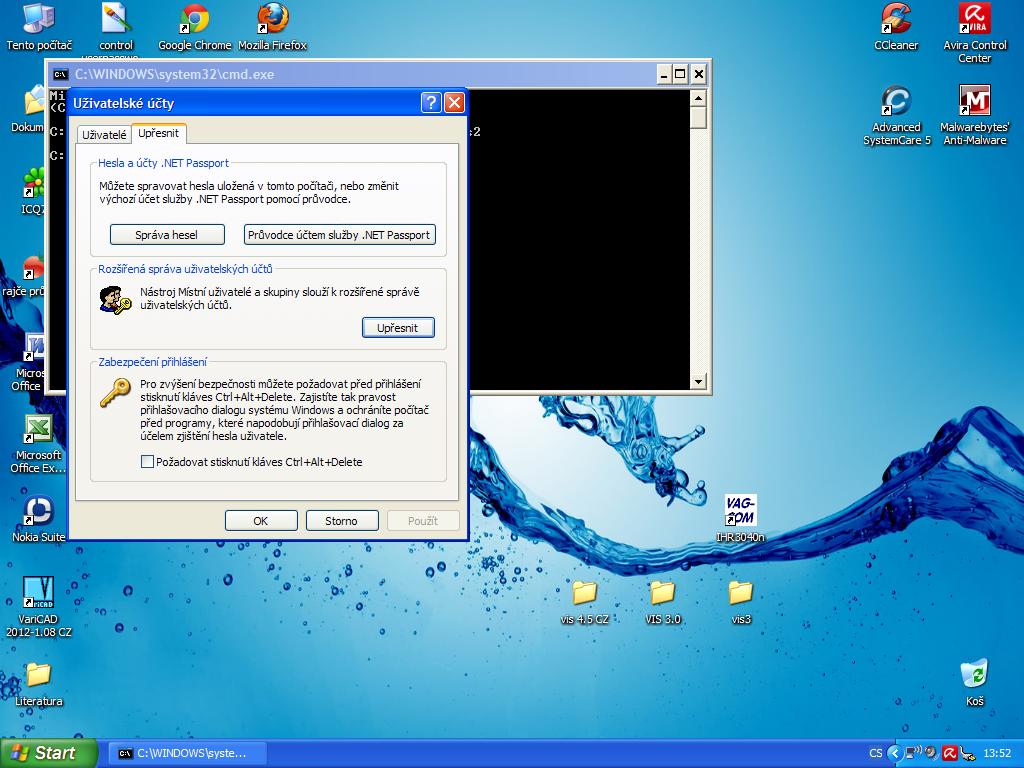1024x768 pixels.
Task: Open the VIS 3.0 folder
Action: click(x=662, y=593)
